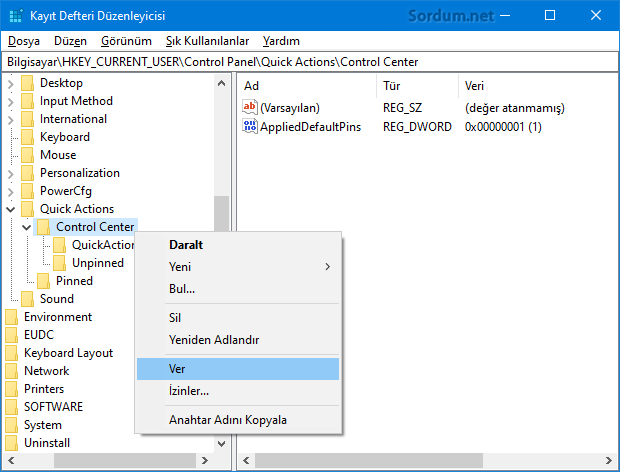Click the Personalization folder icon
The height and width of the screenshot is (472, 620).
point(28,173)
